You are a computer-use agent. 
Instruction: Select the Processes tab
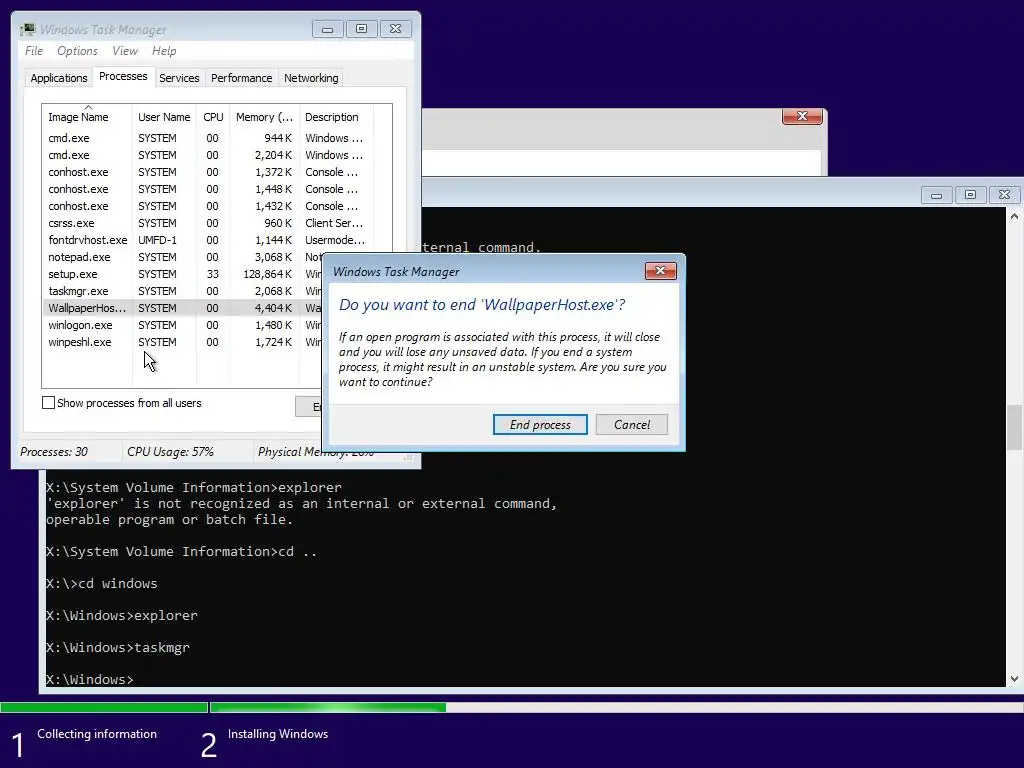point(123,76)
